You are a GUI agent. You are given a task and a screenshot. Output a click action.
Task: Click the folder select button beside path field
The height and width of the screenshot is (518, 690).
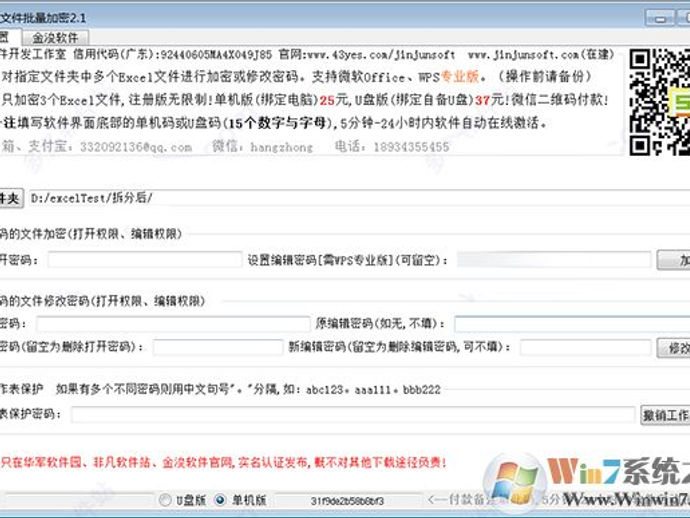pyautogui.click(x=11, y=198)
